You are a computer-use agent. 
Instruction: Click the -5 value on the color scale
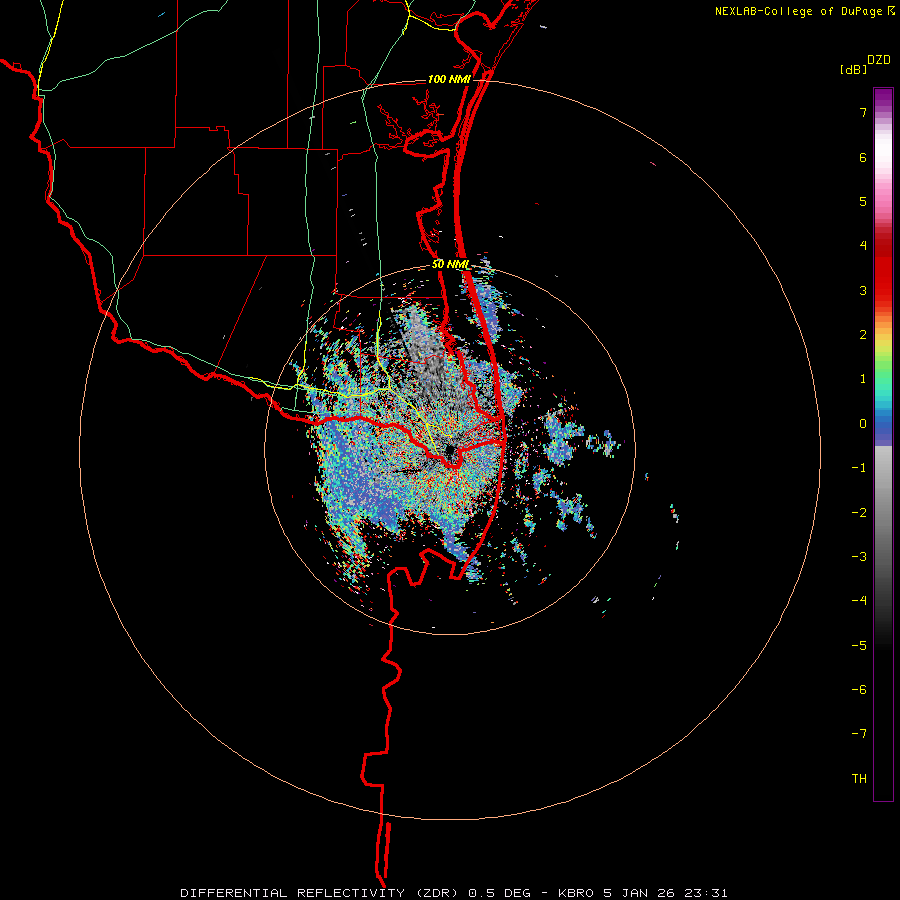pos(859,646)
